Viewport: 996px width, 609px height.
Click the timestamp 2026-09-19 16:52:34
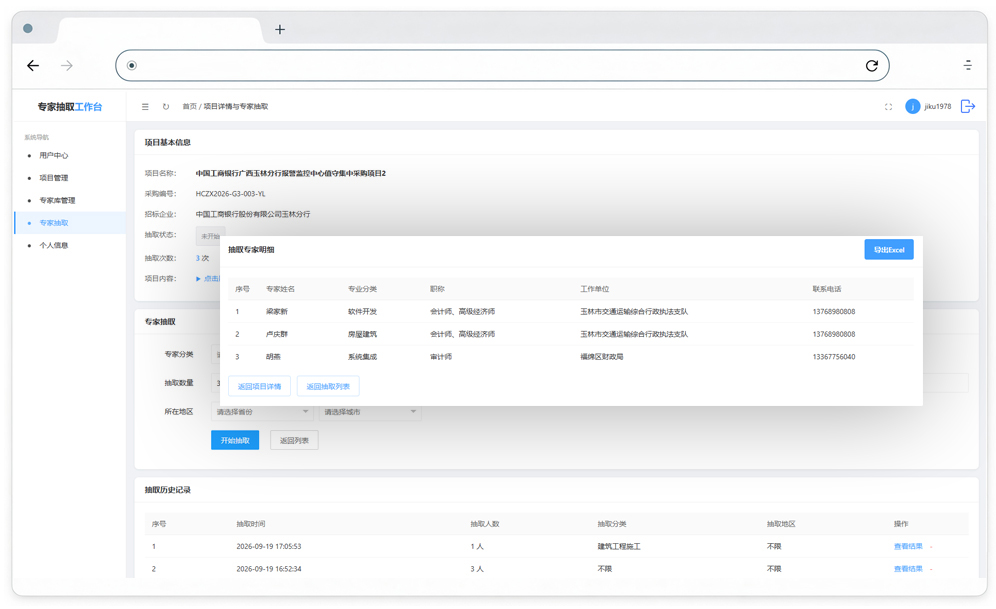coord(269,569)
